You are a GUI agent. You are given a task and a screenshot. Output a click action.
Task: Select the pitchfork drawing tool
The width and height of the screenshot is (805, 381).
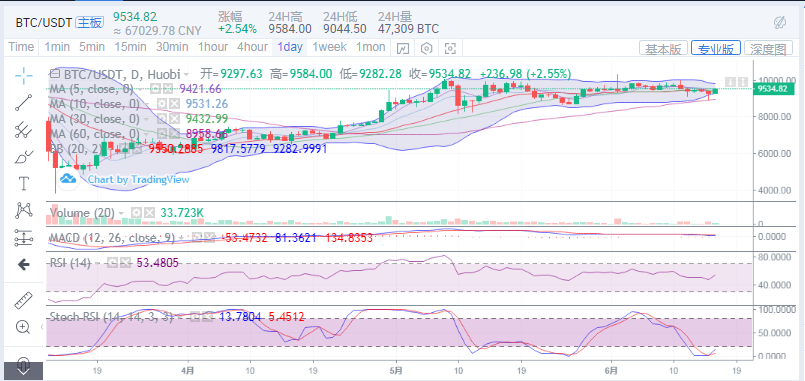[23, 129]
